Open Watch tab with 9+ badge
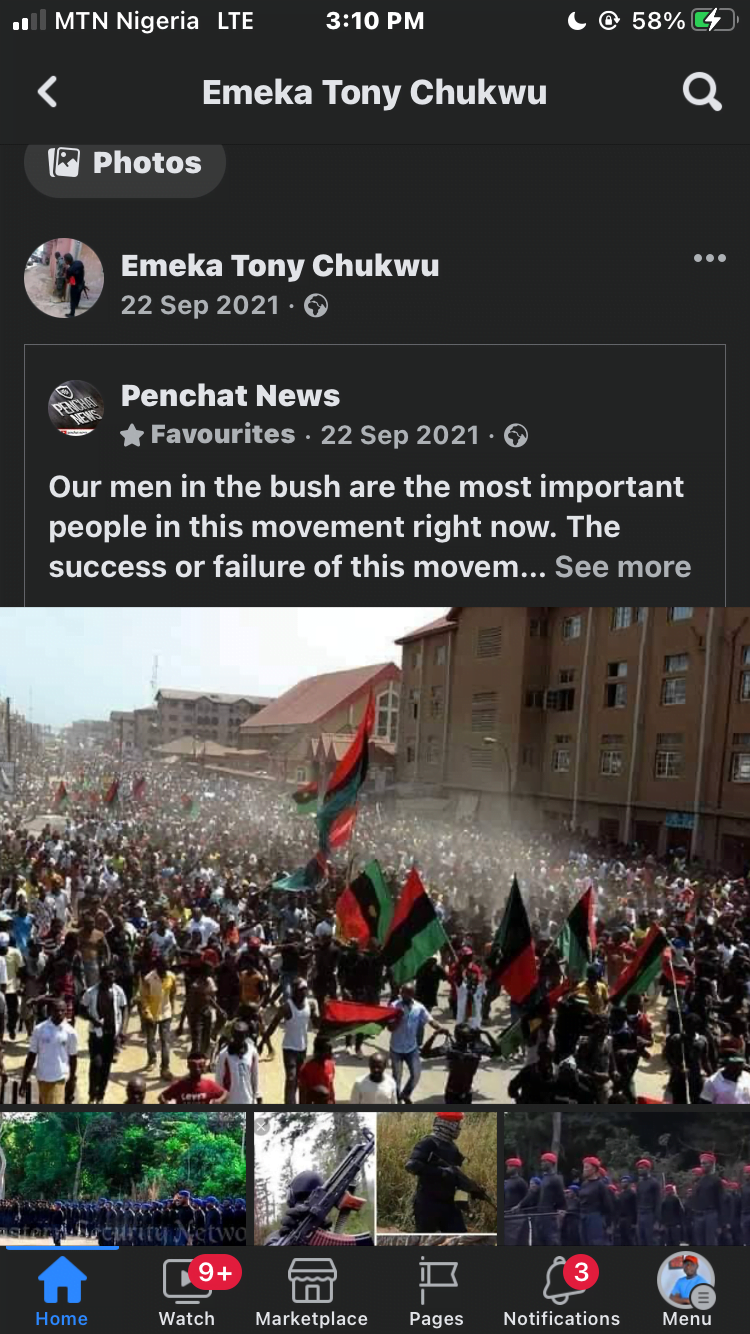Image resolution: width=750 pixels, height=1334 pixels. pyautogui.click(x=187, y=1292)
